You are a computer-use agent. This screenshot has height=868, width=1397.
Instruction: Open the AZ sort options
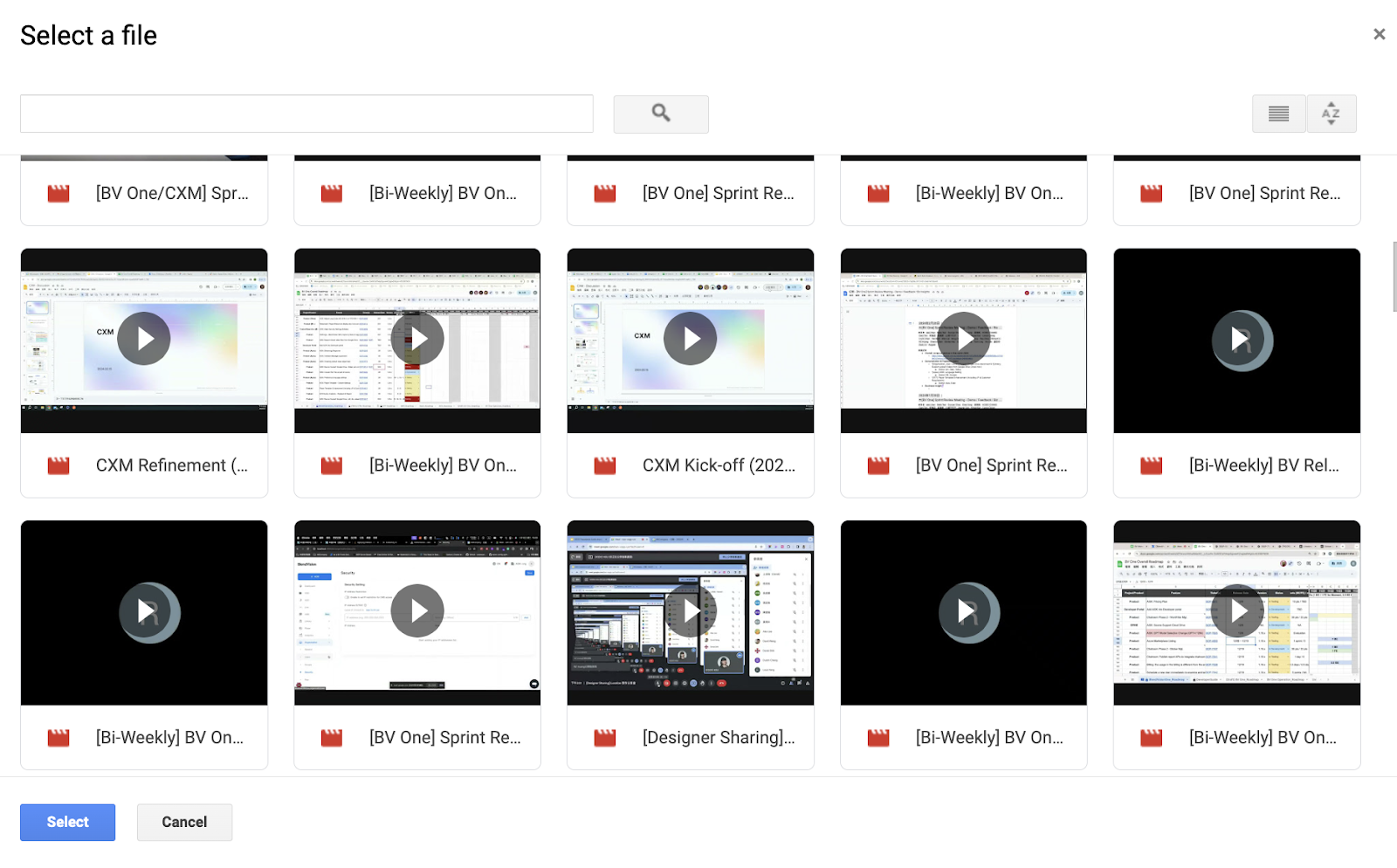coord(1331,114)
